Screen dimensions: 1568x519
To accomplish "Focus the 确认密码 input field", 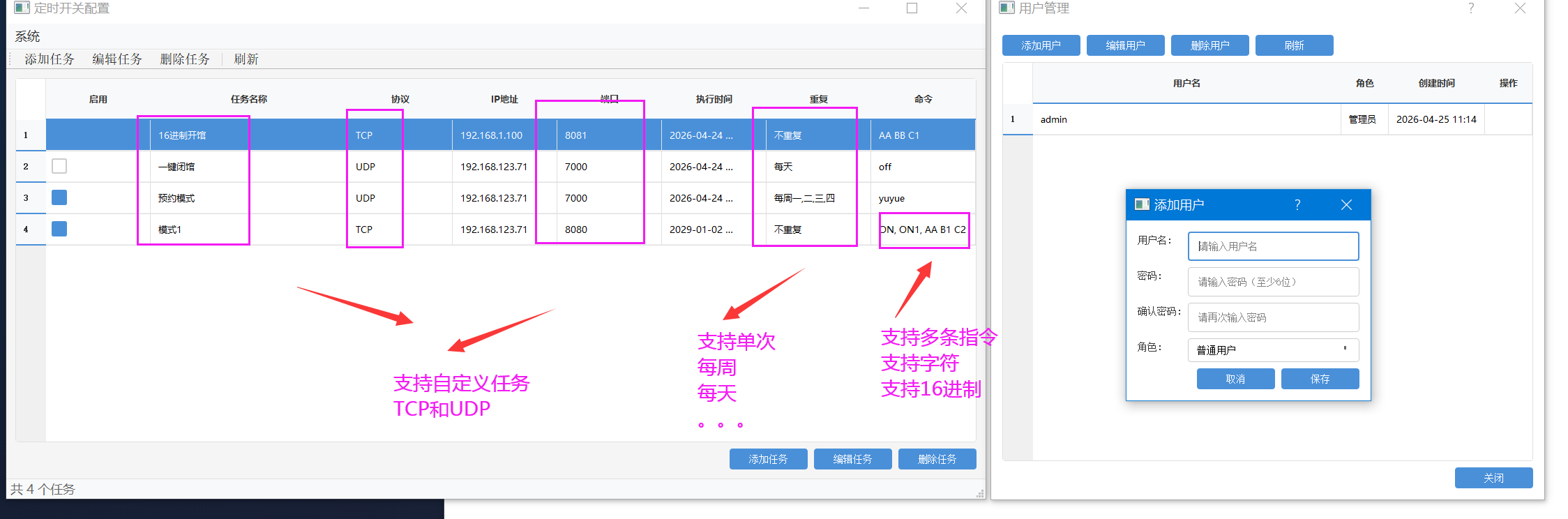I will point(1273,317).
